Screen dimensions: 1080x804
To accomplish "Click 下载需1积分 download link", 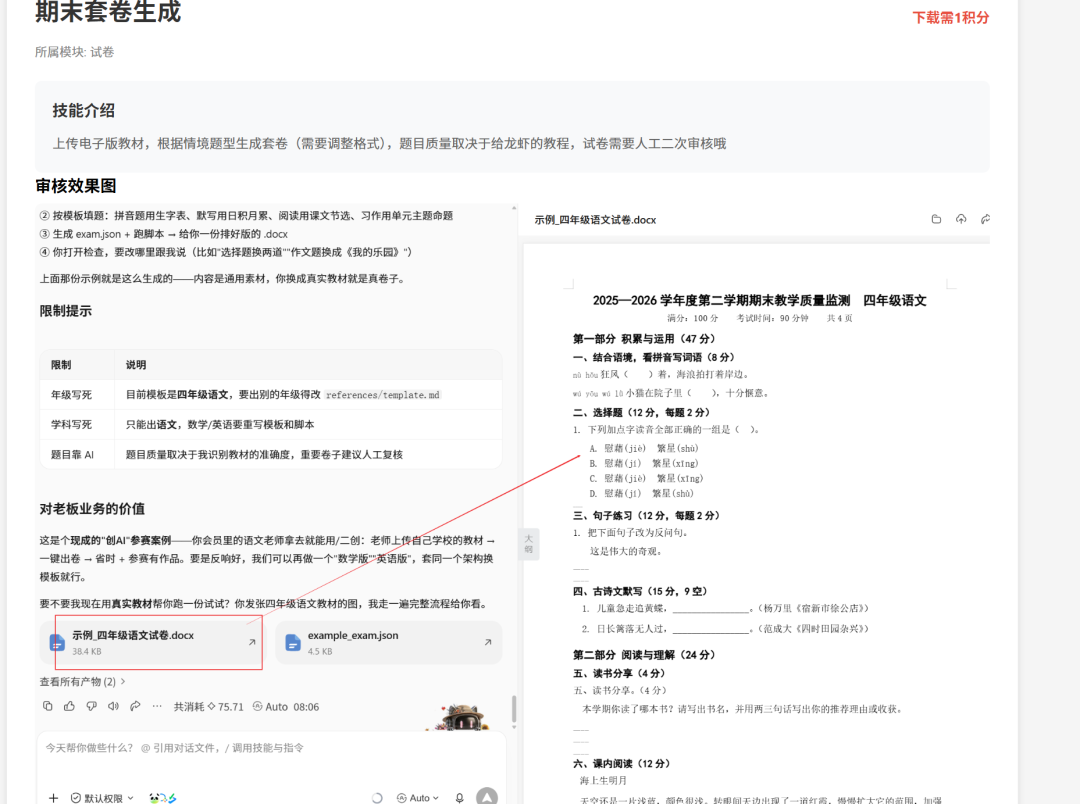I will click(x=951, y=17).
